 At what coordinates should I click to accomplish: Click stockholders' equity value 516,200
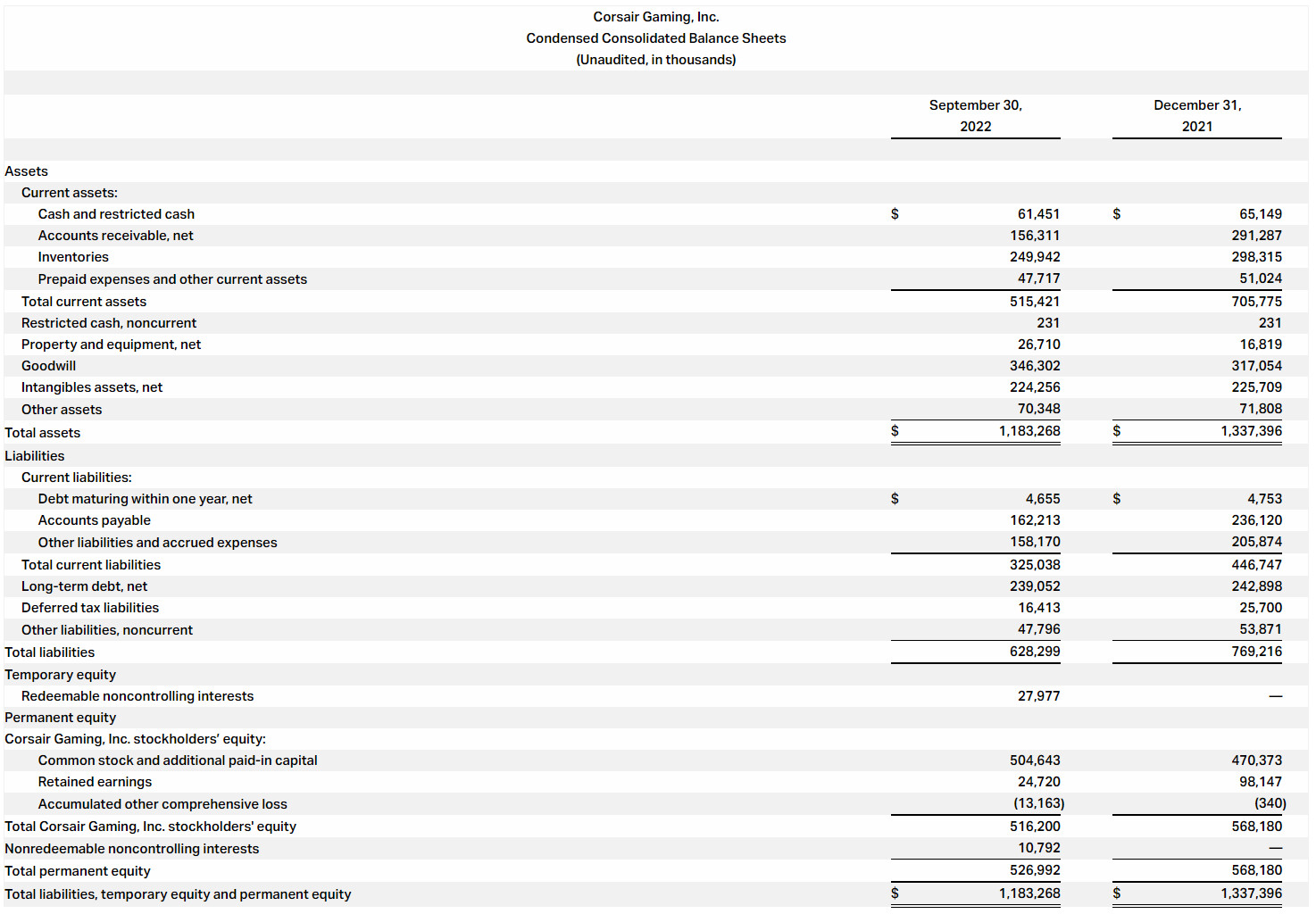pos(1036,827)
